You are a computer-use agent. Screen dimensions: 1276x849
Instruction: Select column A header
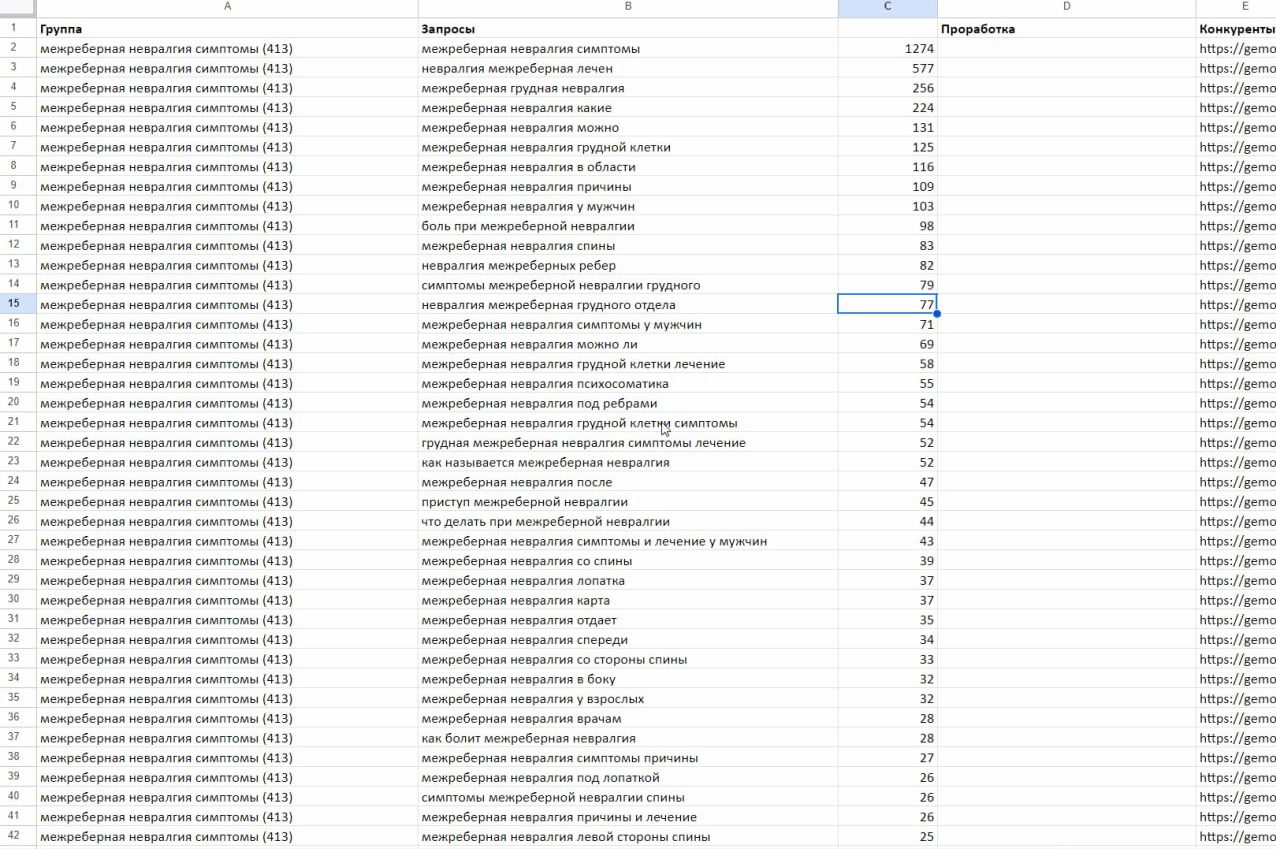click(x=227, y=6)
